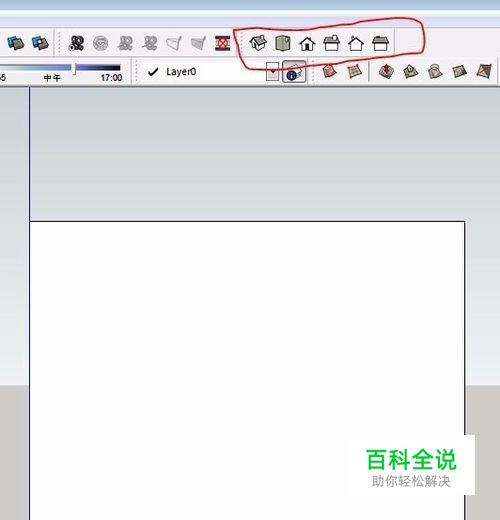This screenshot has width=500, height=520.
Task: Switch to the Front view house icon
Action: (307, 44)
